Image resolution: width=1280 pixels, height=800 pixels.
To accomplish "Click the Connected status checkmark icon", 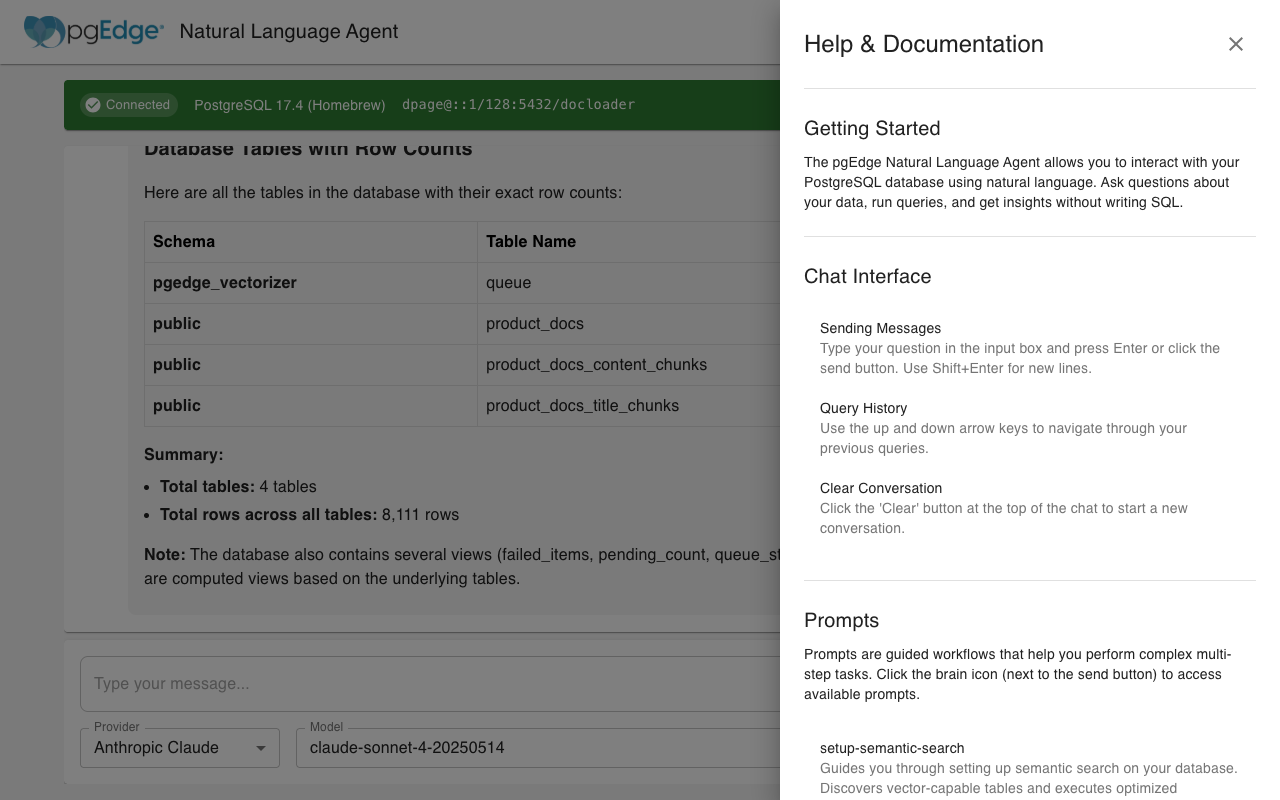I will click(93, 105).
